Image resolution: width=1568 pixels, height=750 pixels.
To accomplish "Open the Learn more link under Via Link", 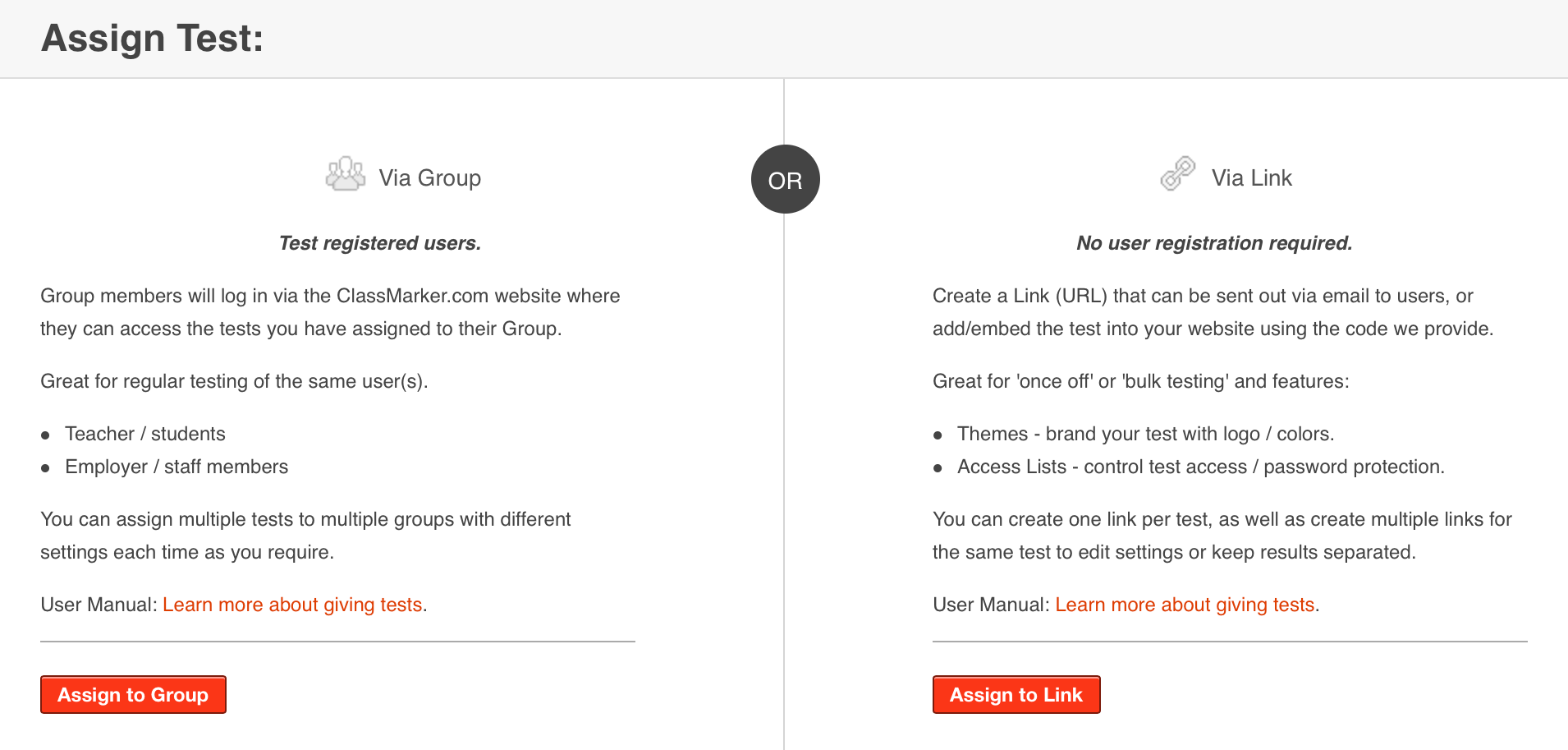I will (1185, 605).
